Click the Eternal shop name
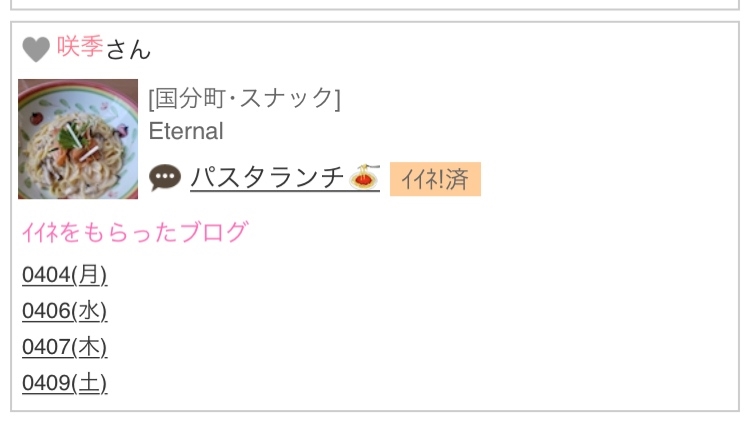This screenshot has width=750, height=422. pos(186,131)
